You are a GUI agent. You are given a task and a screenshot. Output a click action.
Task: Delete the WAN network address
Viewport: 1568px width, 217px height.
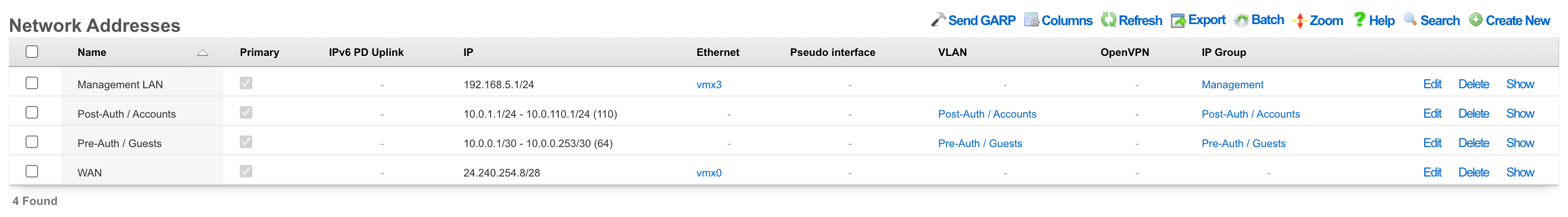click(x=1473, y=173)
